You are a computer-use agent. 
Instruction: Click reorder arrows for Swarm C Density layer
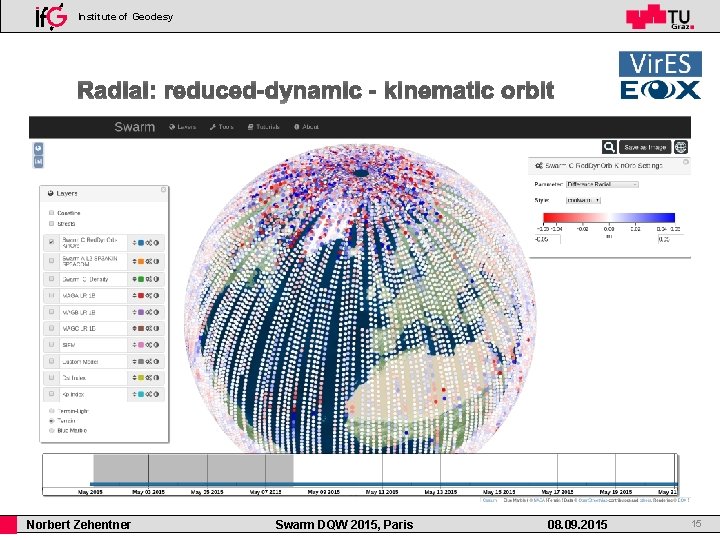[135, 279]
